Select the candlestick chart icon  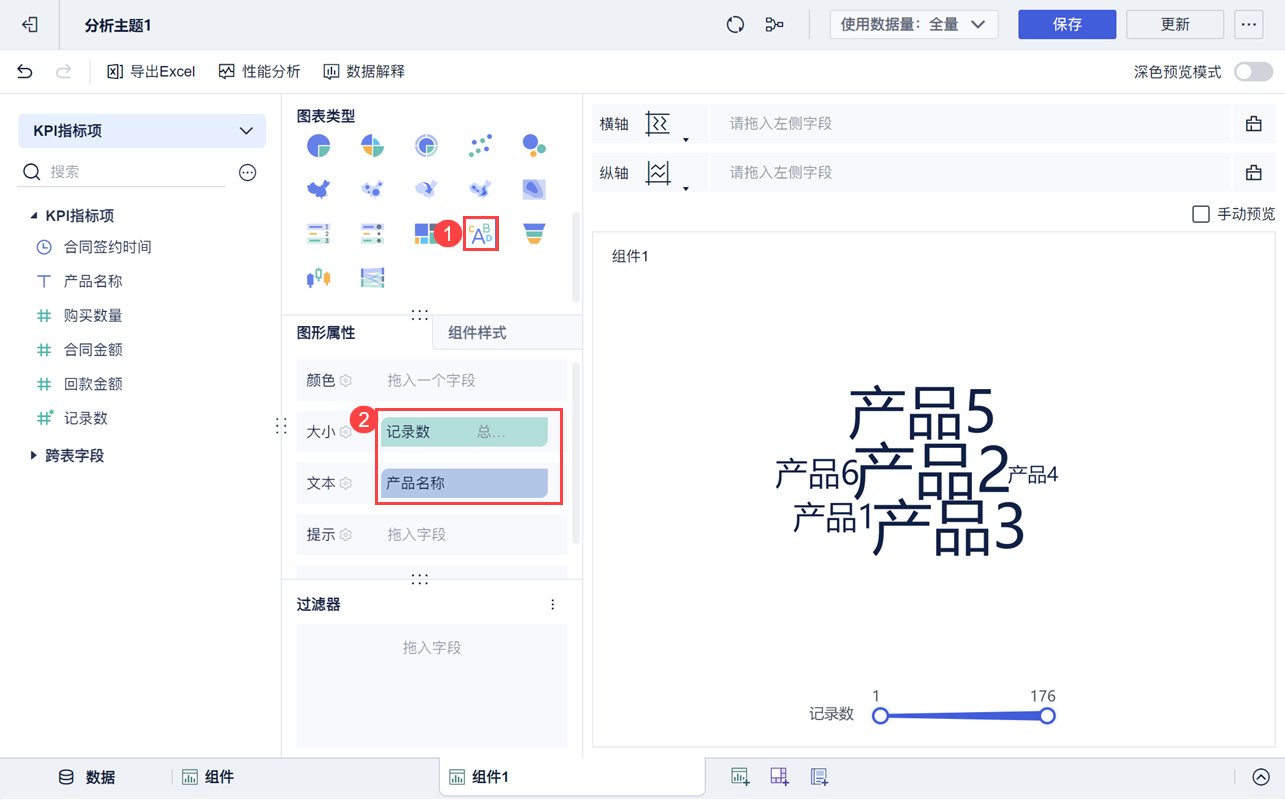point(319,277)
